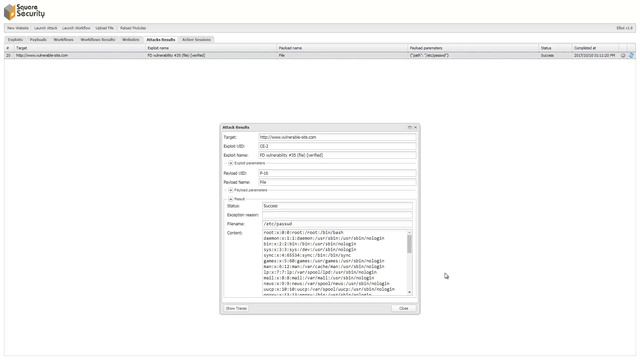Click the path /etc/passwd payload parameters cell
The image size is (640, 360).
click(473, 55)
